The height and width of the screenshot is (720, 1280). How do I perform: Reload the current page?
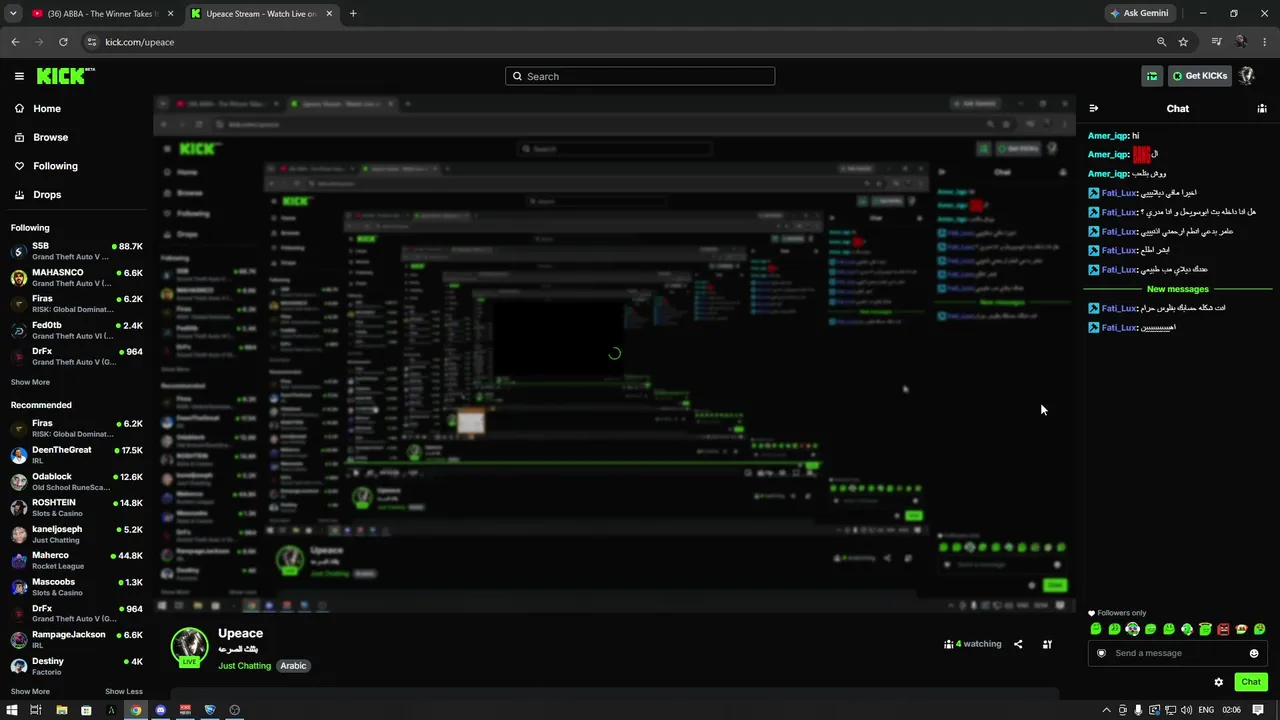click(x=63, y=42)
